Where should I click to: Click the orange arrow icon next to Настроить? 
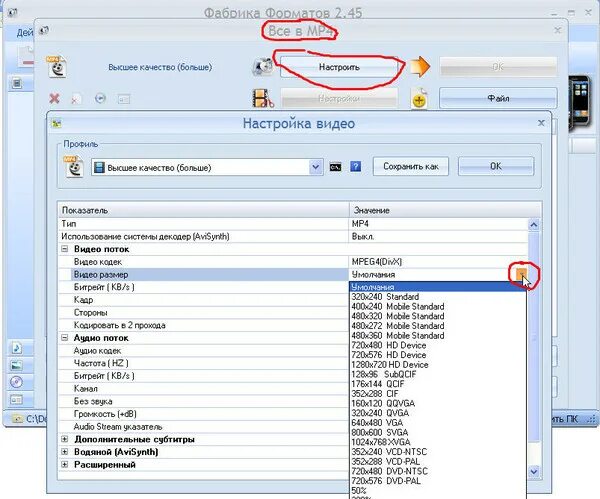pos(420,67)
